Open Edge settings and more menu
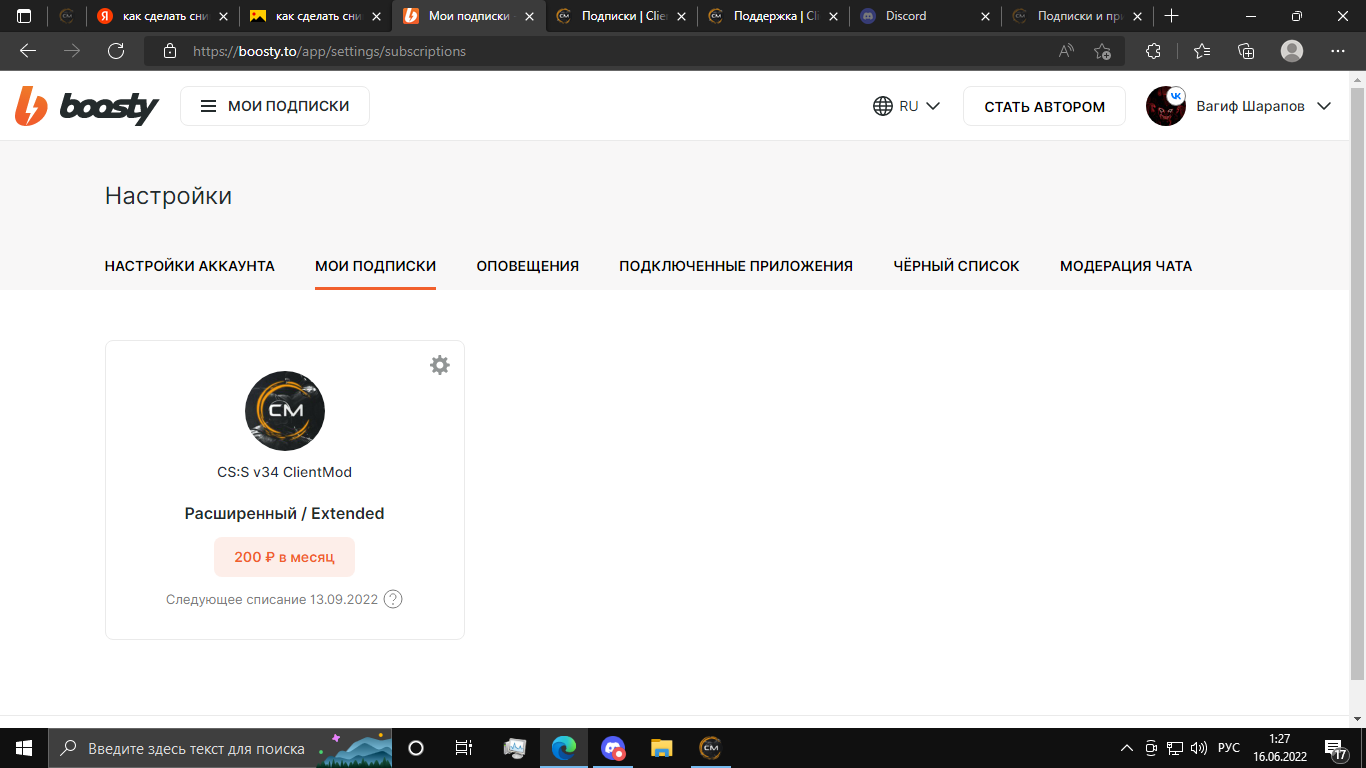The width and height of the screenshot is (1366, 768). [1337, 51]
